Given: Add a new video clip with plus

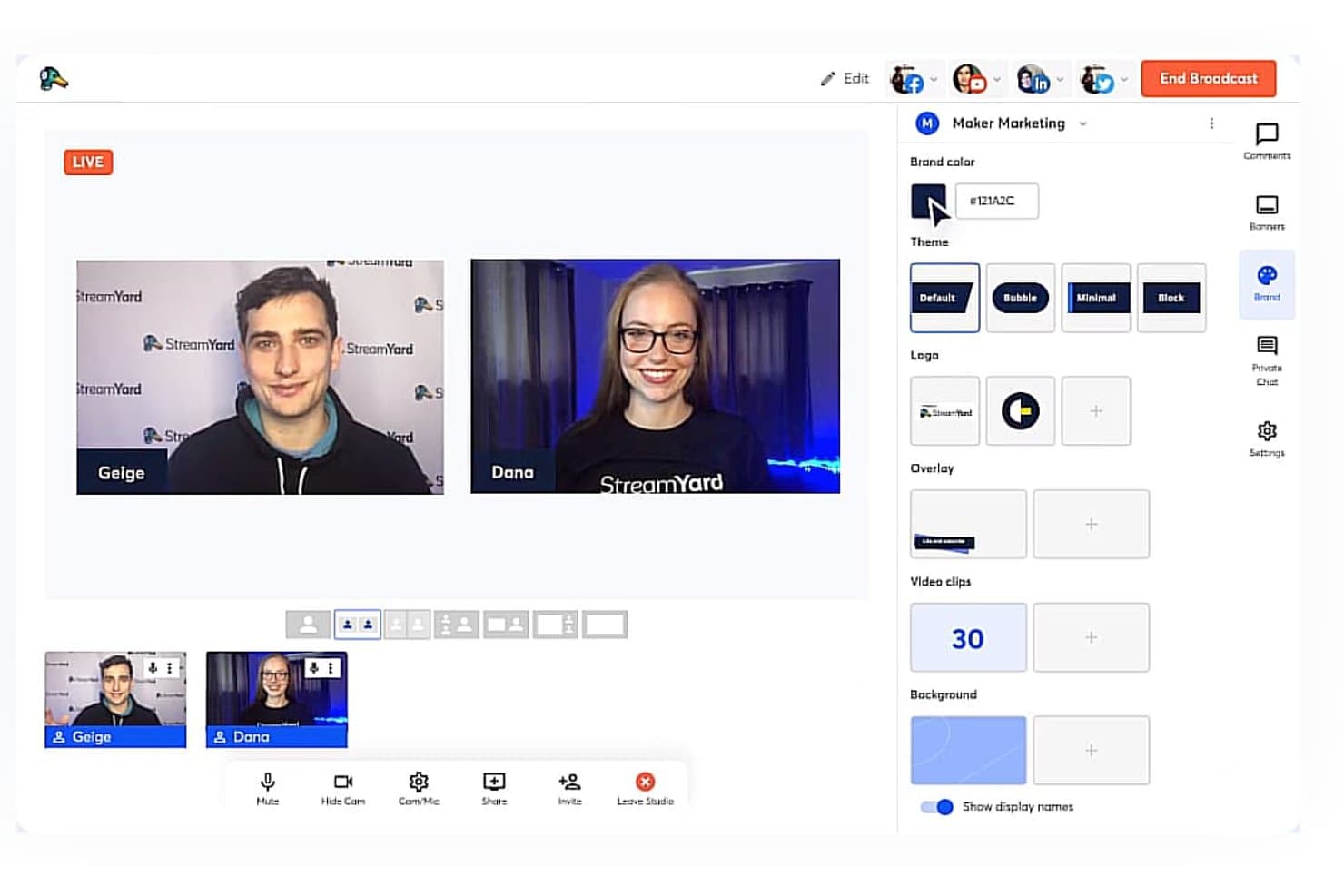Looking at the screenshot, I should [1091, 637].
